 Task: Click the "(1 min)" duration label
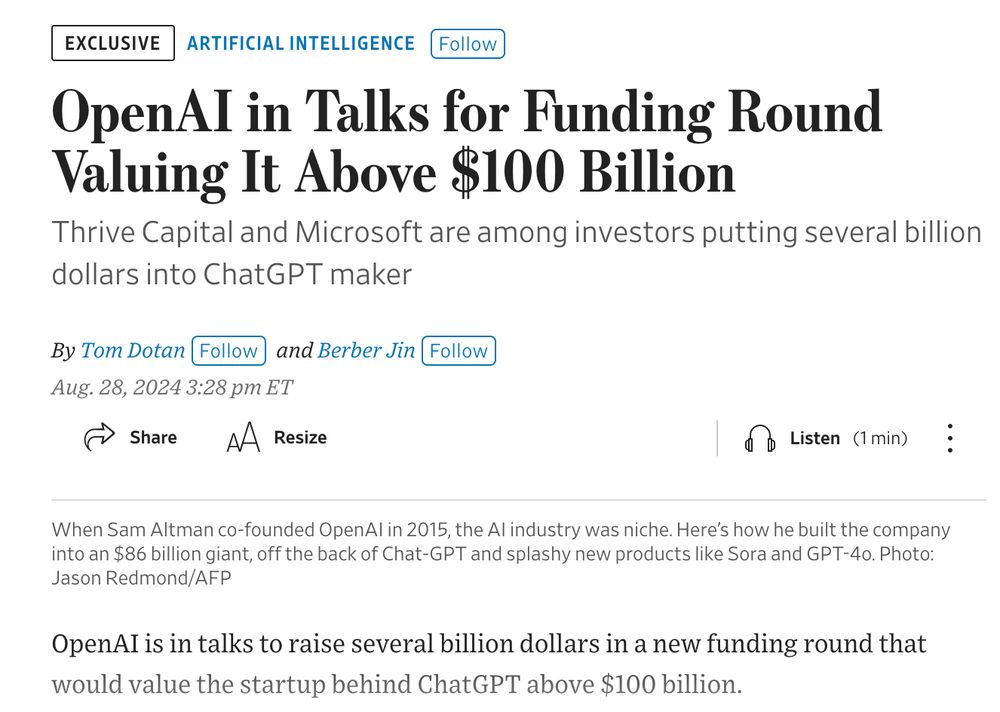880,438
